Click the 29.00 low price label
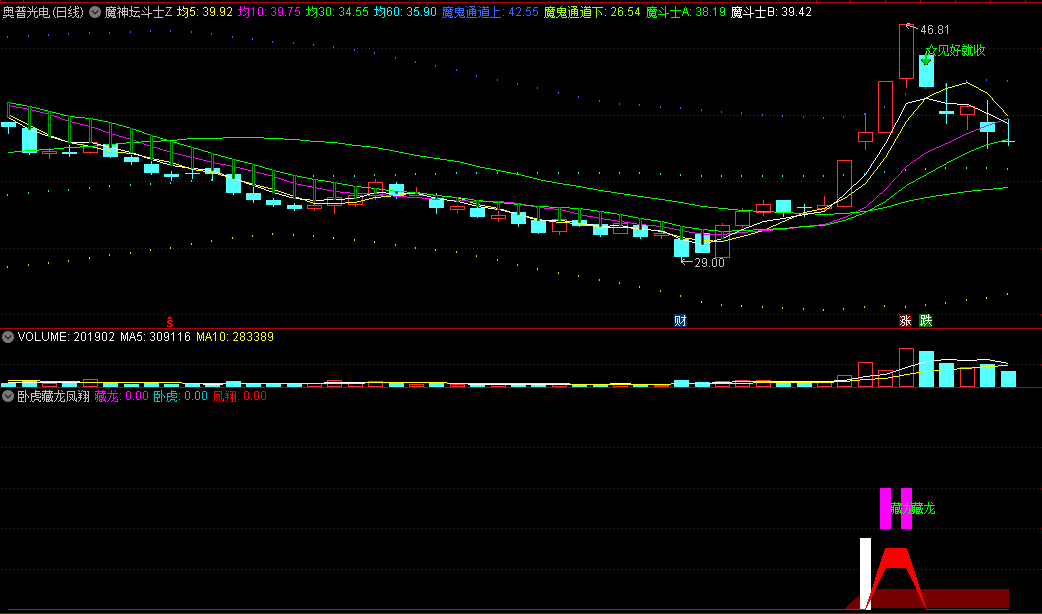This screenshot has height=614, width=1042. (x=709, y=262)
